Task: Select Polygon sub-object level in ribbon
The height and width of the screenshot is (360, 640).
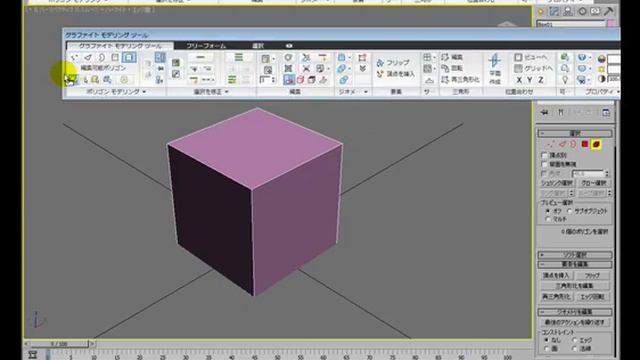Action: [115, 58]
